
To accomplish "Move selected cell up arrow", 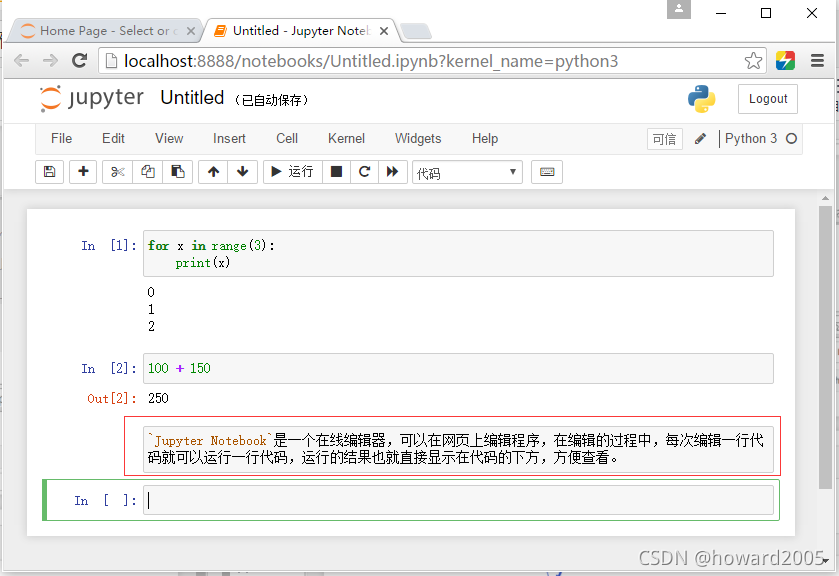I will point(213,172).
